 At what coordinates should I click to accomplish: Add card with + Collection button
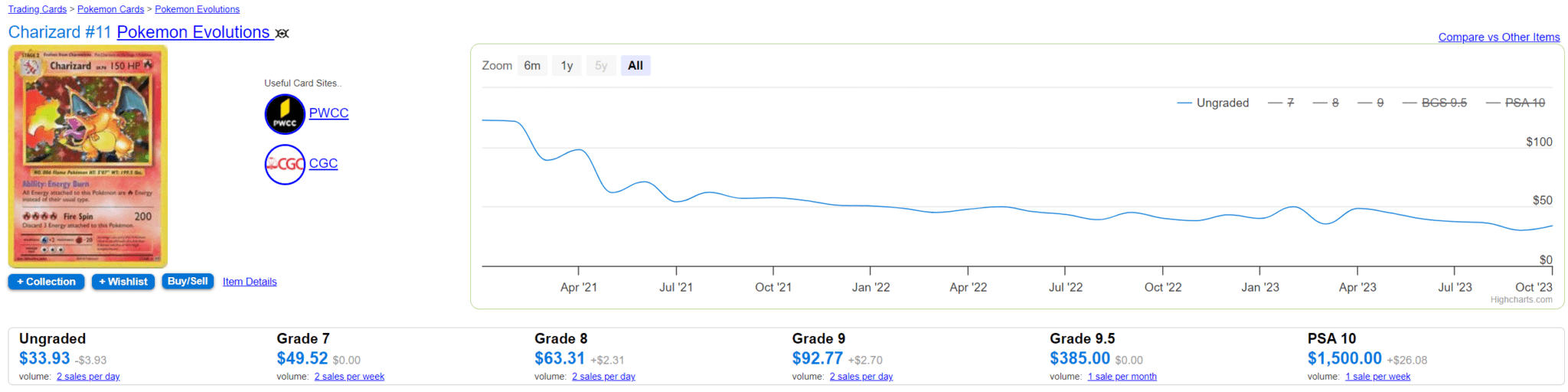(47, 282)
